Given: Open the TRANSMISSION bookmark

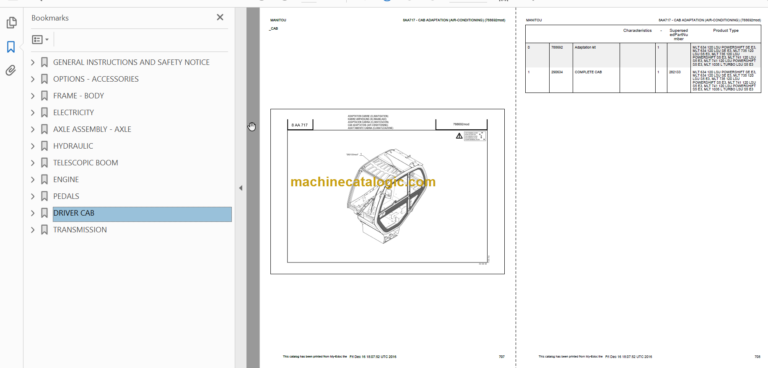Looking at the screenshot, I should [80, 230].
